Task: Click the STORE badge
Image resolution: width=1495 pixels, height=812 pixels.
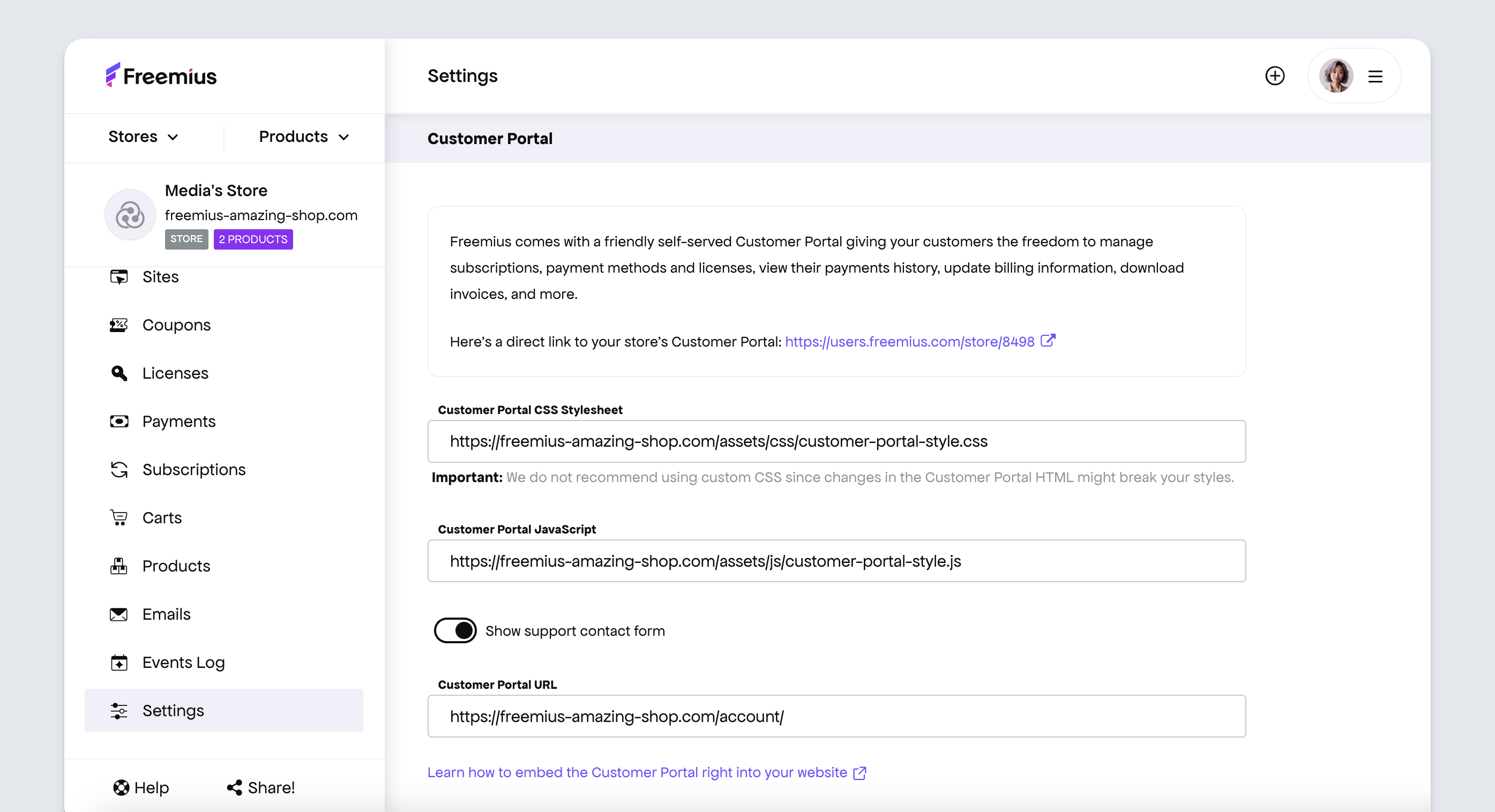Action: point(186,239)
